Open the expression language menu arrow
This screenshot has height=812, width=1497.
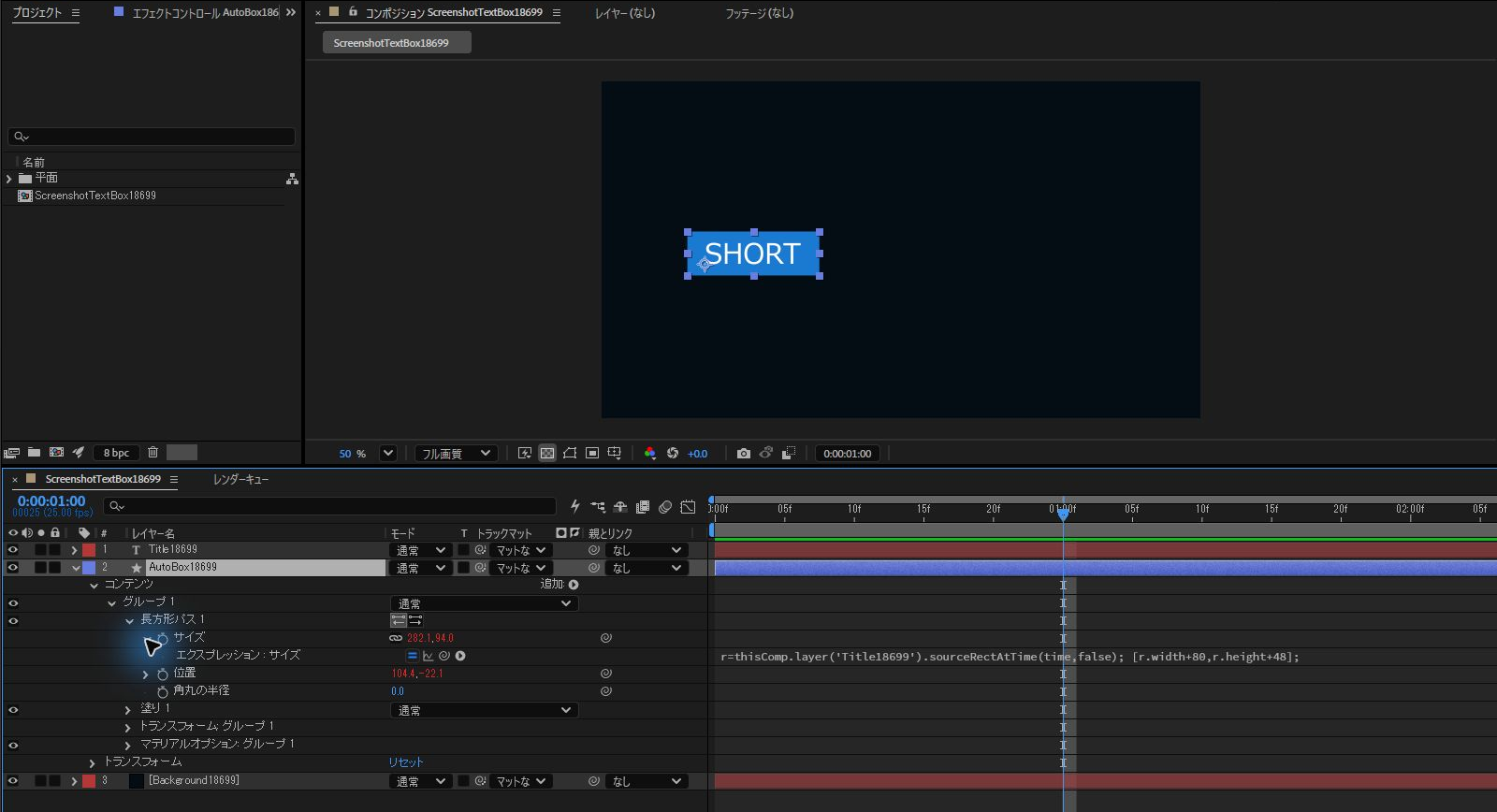pos(460,656)
